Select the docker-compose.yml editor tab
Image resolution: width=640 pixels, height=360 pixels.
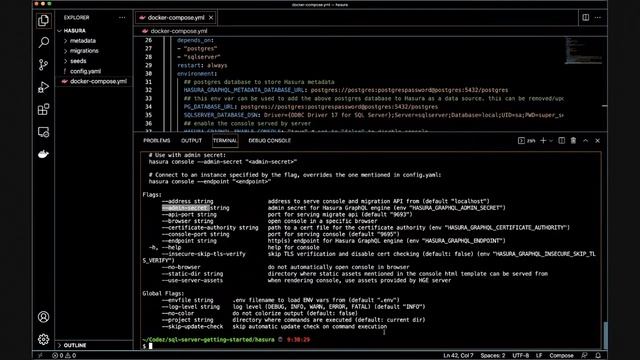176,18
